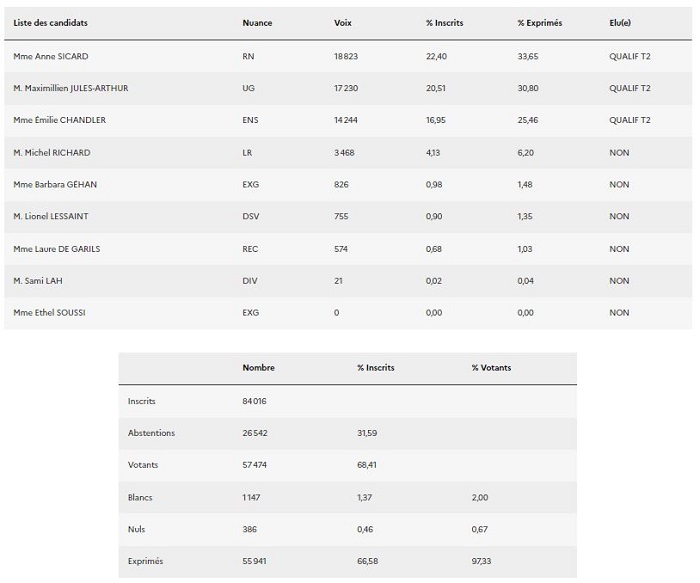Select the '% Exprimés' column header
This screenshot has height=583, width=700.
(540, 23)
